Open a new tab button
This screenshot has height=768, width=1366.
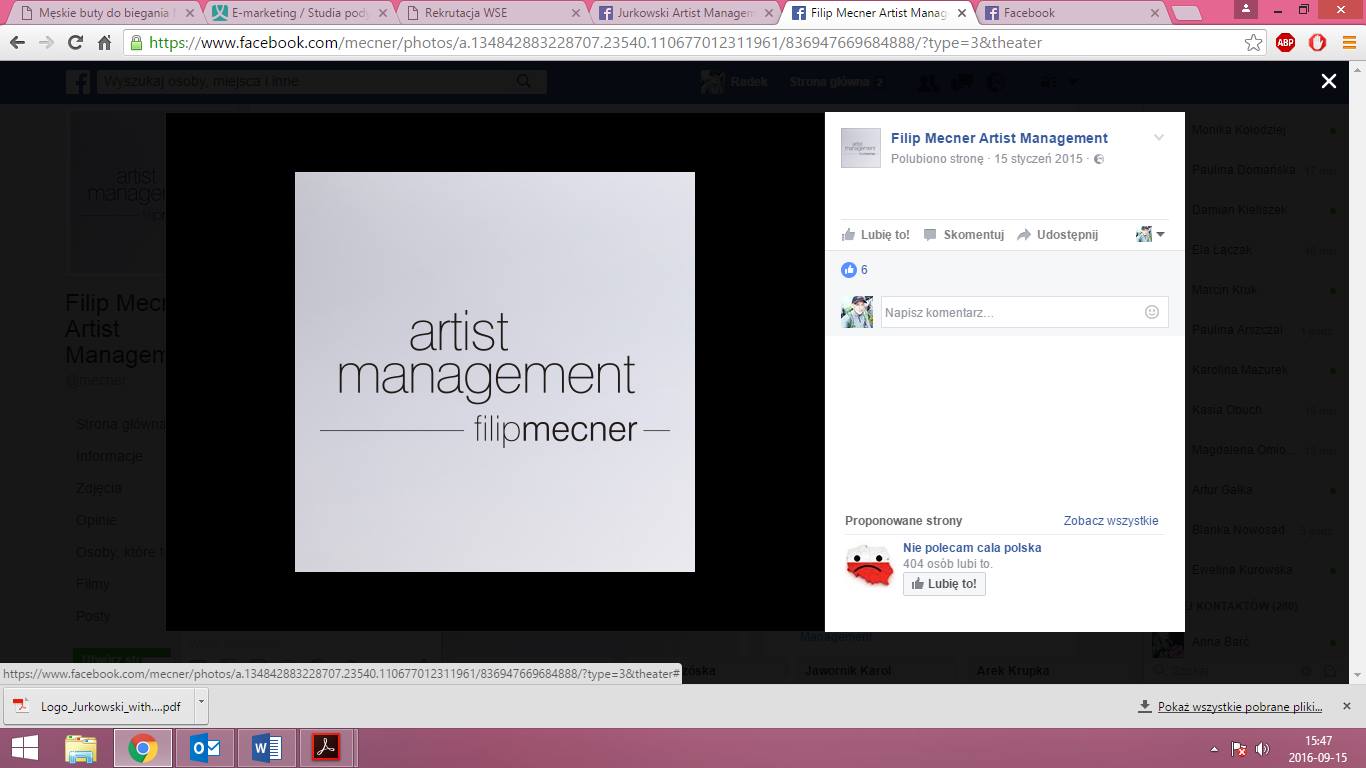[1186, 13]
